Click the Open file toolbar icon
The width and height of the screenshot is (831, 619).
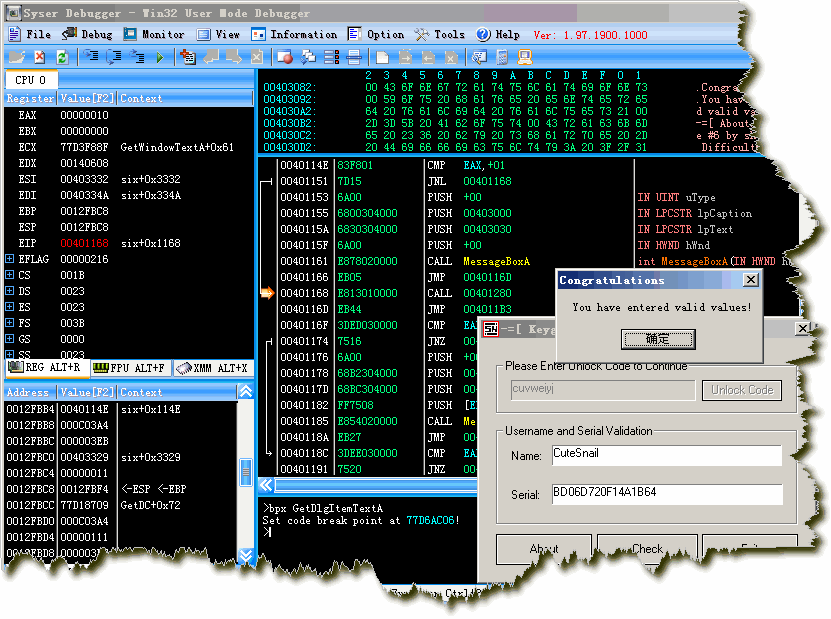click(16, 57)
